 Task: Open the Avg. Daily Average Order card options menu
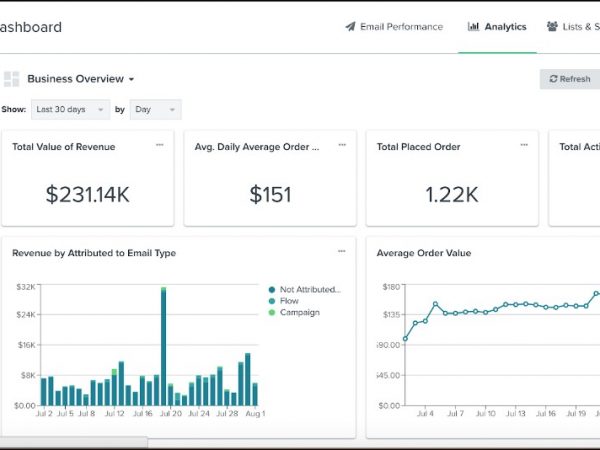(x=342, y=145)
